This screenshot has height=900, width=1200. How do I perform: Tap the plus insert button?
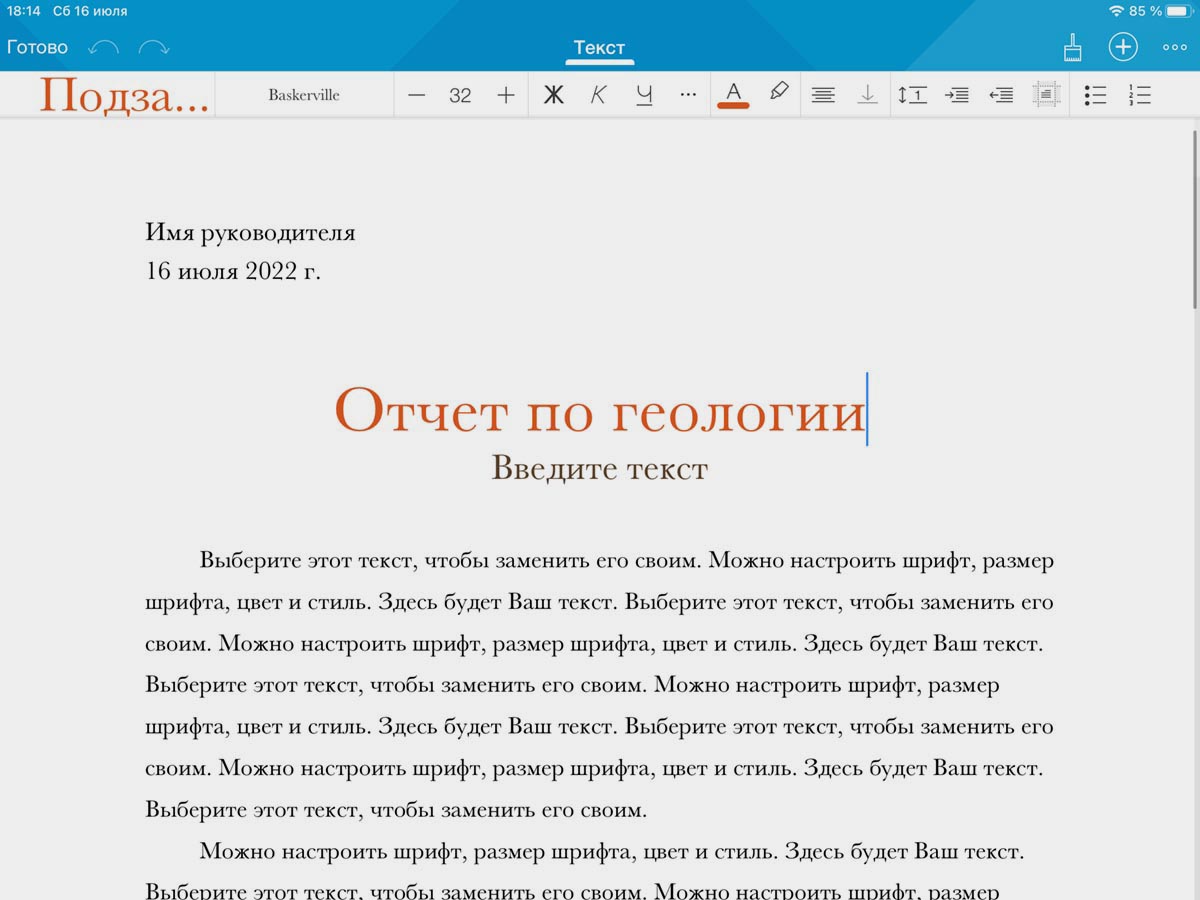1122,47
